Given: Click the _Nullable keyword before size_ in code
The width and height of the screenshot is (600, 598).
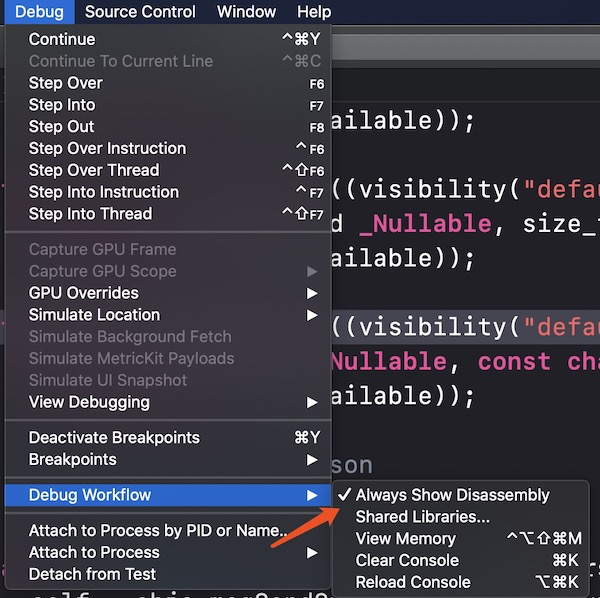Looking at the screenshot, I should coord(426,224).
